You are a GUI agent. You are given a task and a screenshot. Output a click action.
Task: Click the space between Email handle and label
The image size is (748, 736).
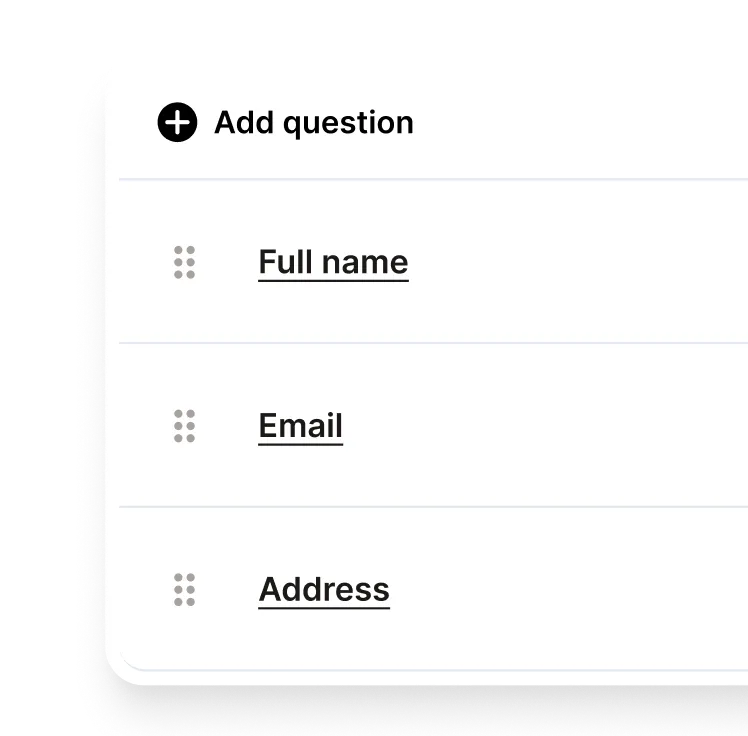[x=227, y=426]
